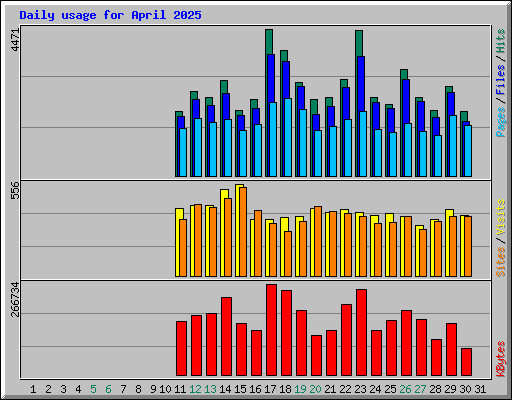This screenshot has height=400, width=512.
Task: Click green weekend day label 12
Action: point(195,389)
